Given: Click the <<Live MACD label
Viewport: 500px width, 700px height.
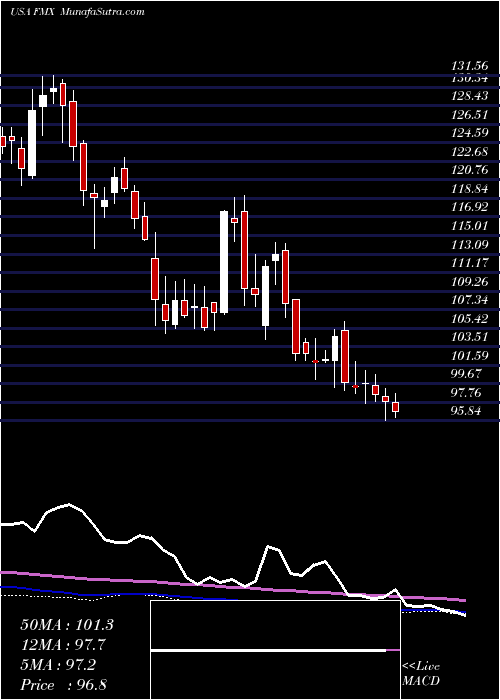Looking at the screenshot, I should click(421, 674).
